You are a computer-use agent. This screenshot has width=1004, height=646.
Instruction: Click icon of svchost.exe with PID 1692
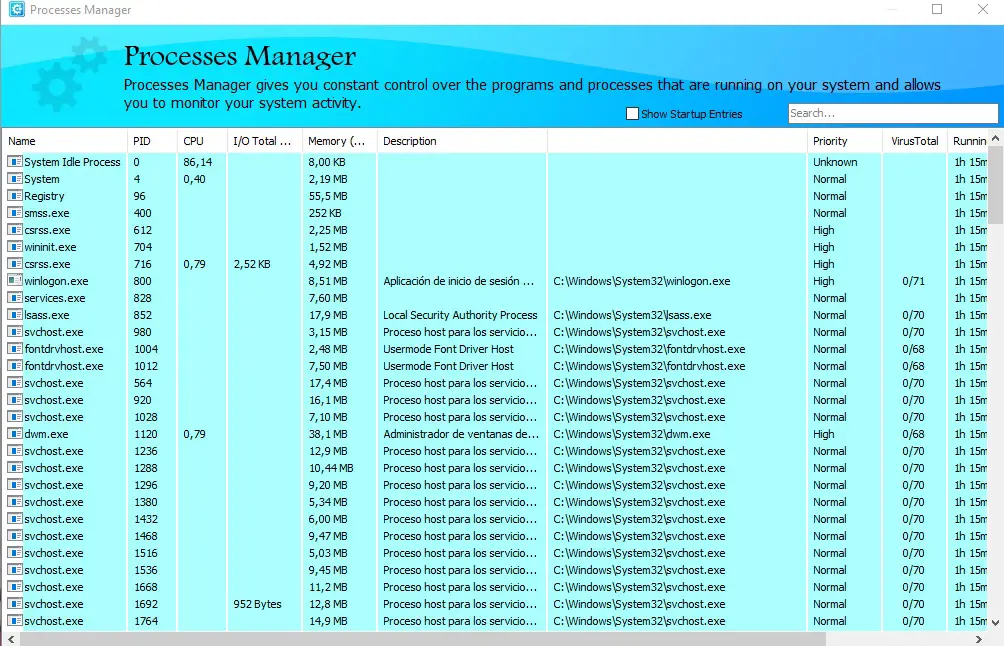(15, 604)
